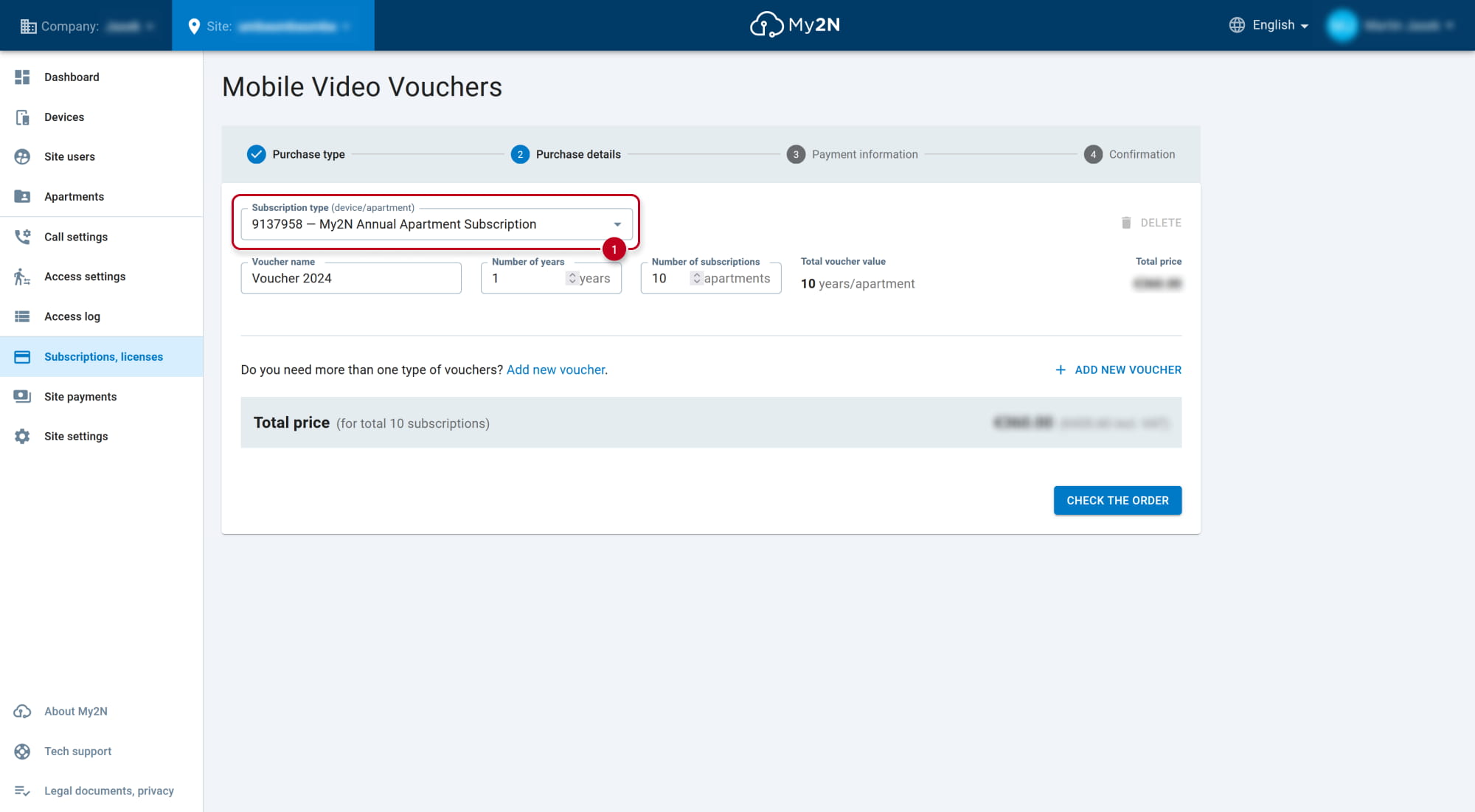Screen dimensions: 1475x812
Task: Open Access log menu item
Action: [x=102, y=316]
